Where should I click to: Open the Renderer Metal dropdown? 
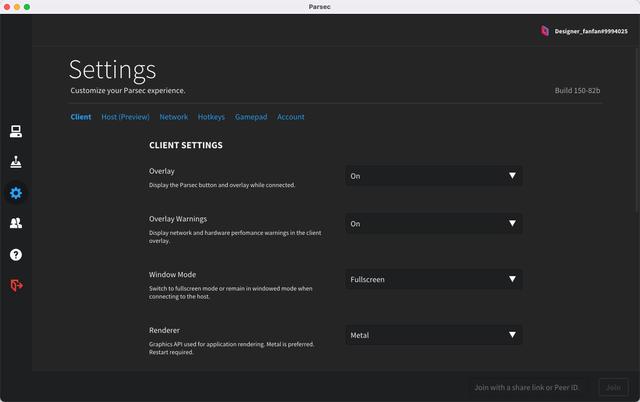click(433, 336)
